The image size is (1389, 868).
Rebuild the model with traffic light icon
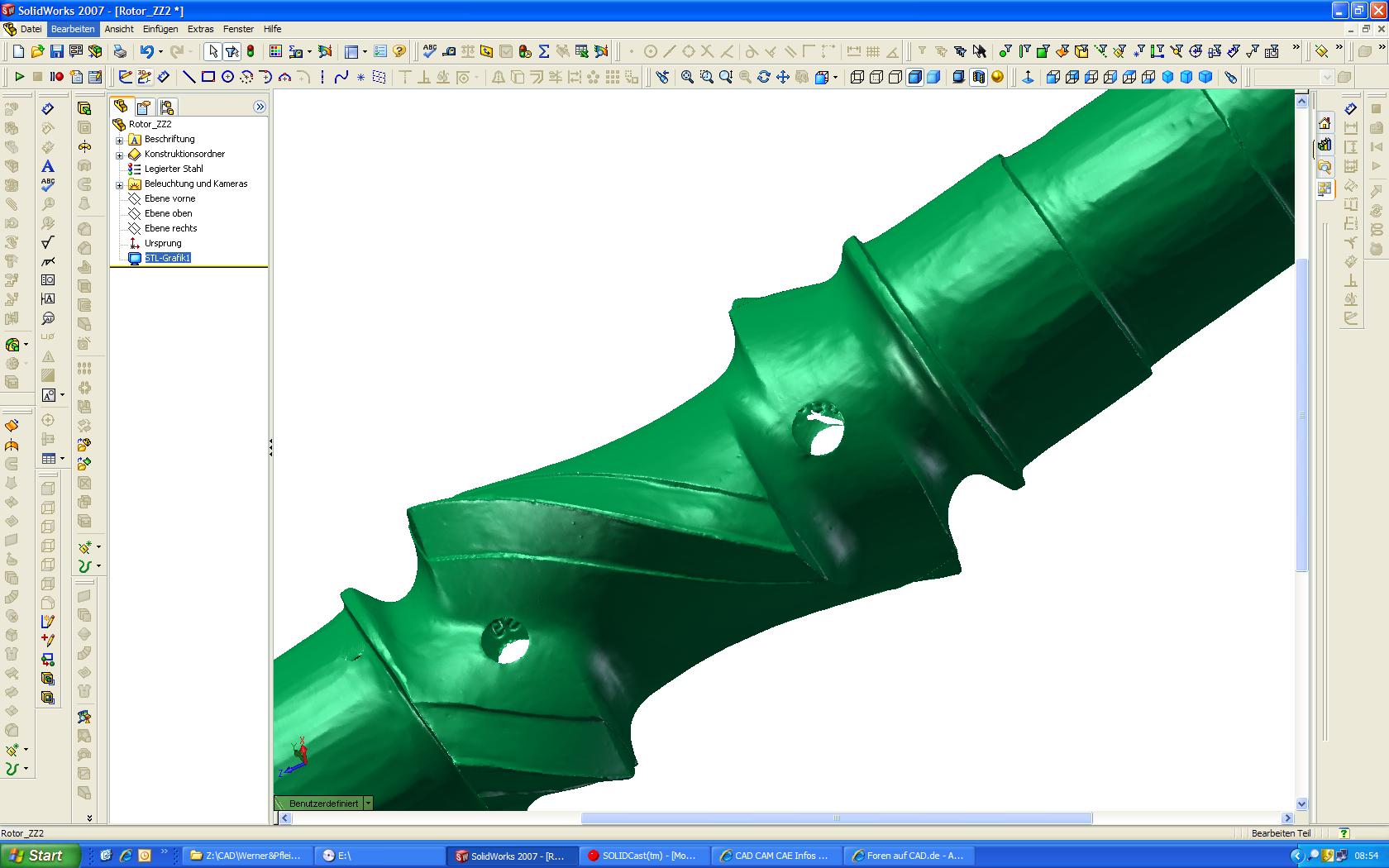tap(251, 51)
